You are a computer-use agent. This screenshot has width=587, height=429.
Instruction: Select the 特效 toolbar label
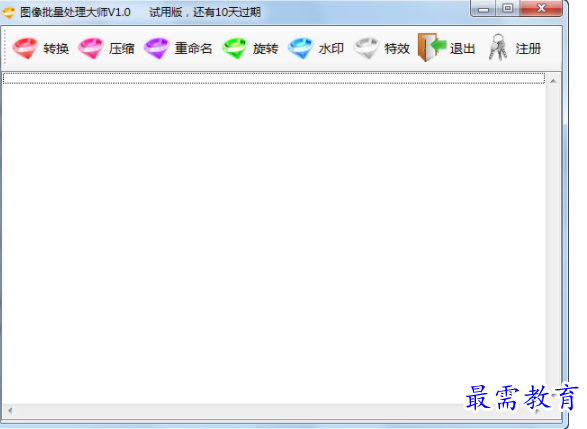[x=397, y=49]
